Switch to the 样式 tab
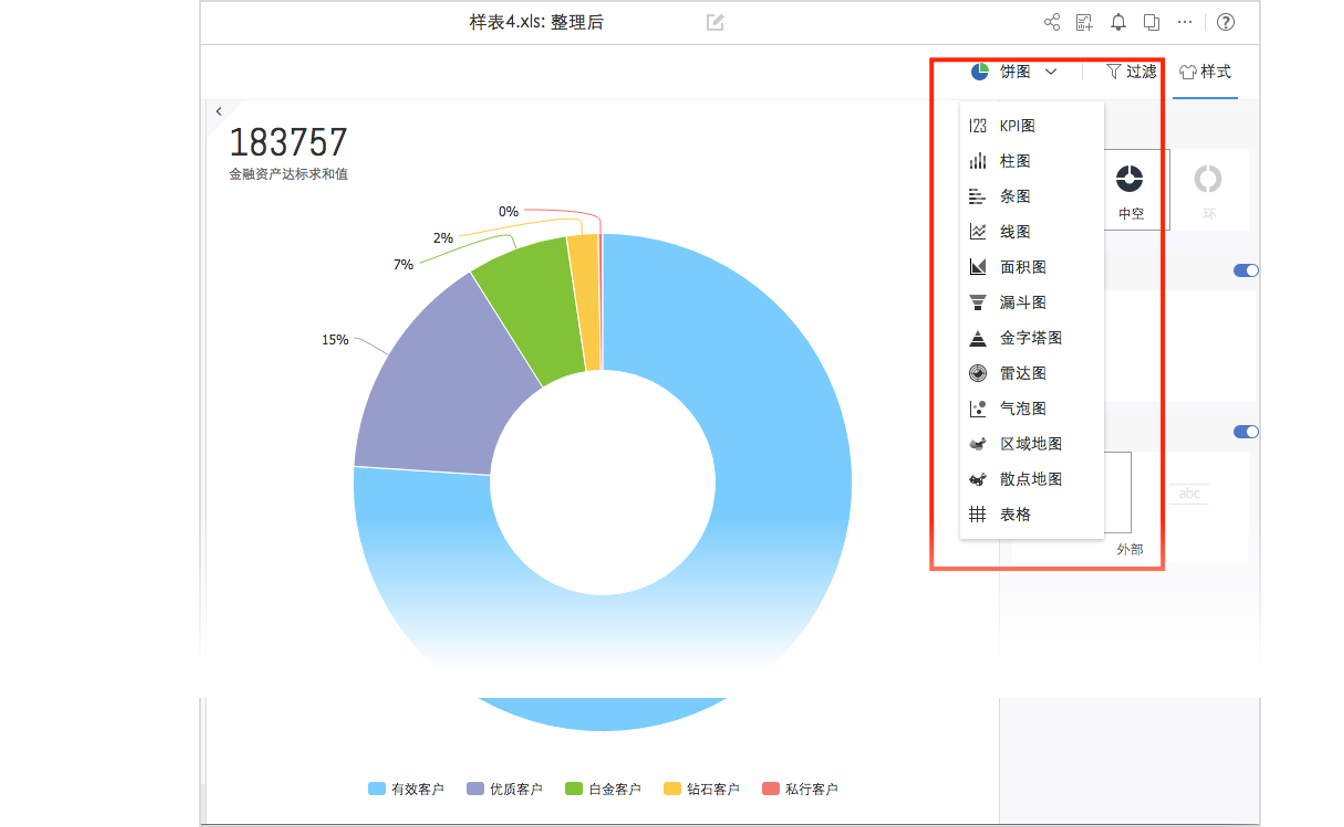The image size is (1344, 827). [1205, 71]
